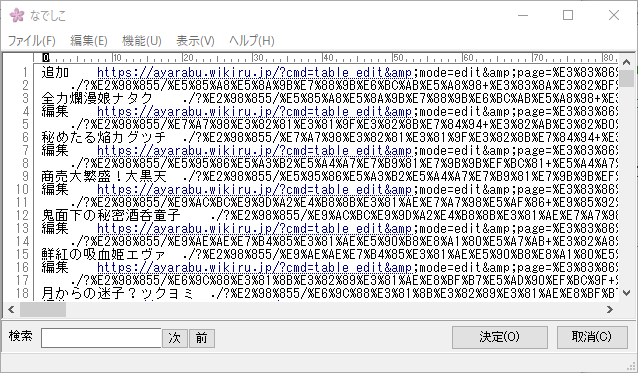
Task: Click line number 14 in the gutter
Action: pyautogui.click(x=22, y=242)
